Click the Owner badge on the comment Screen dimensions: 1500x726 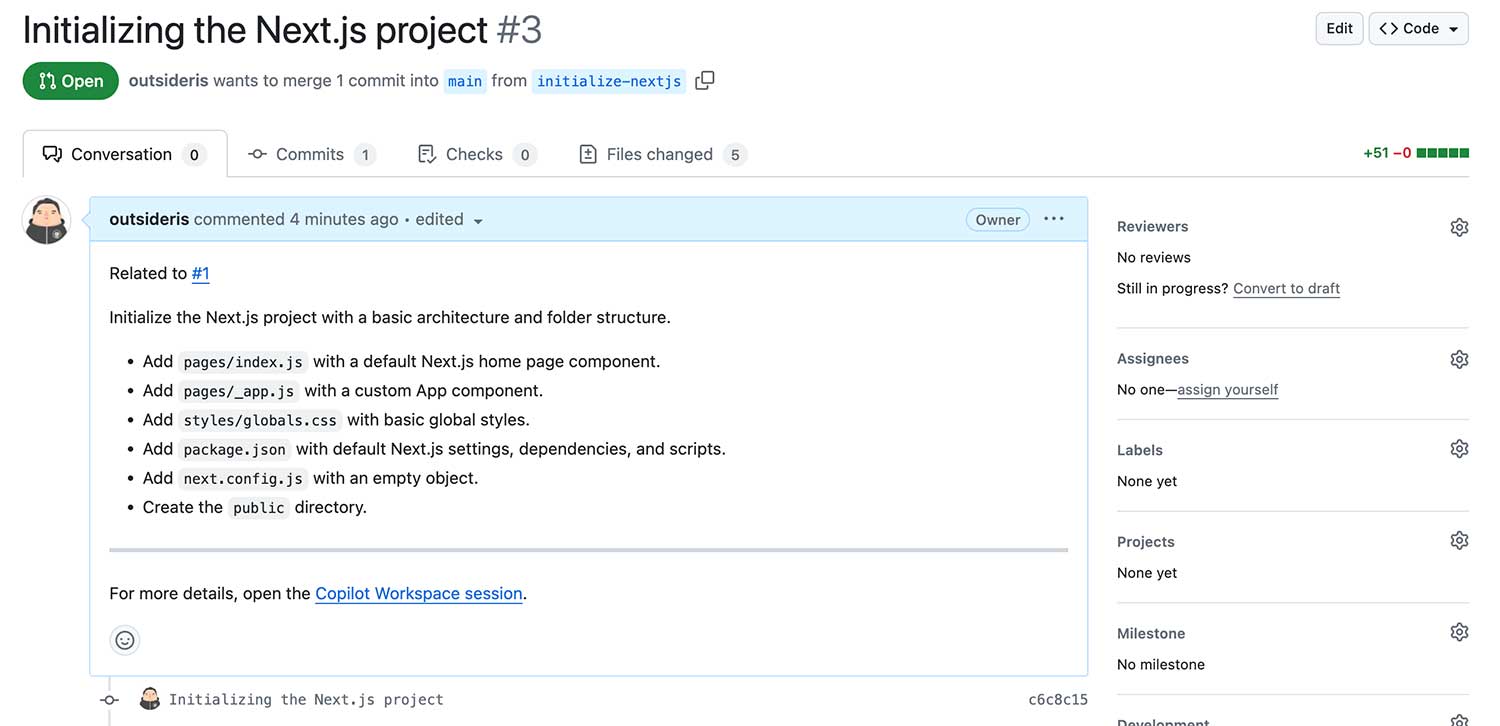[998, 220]
